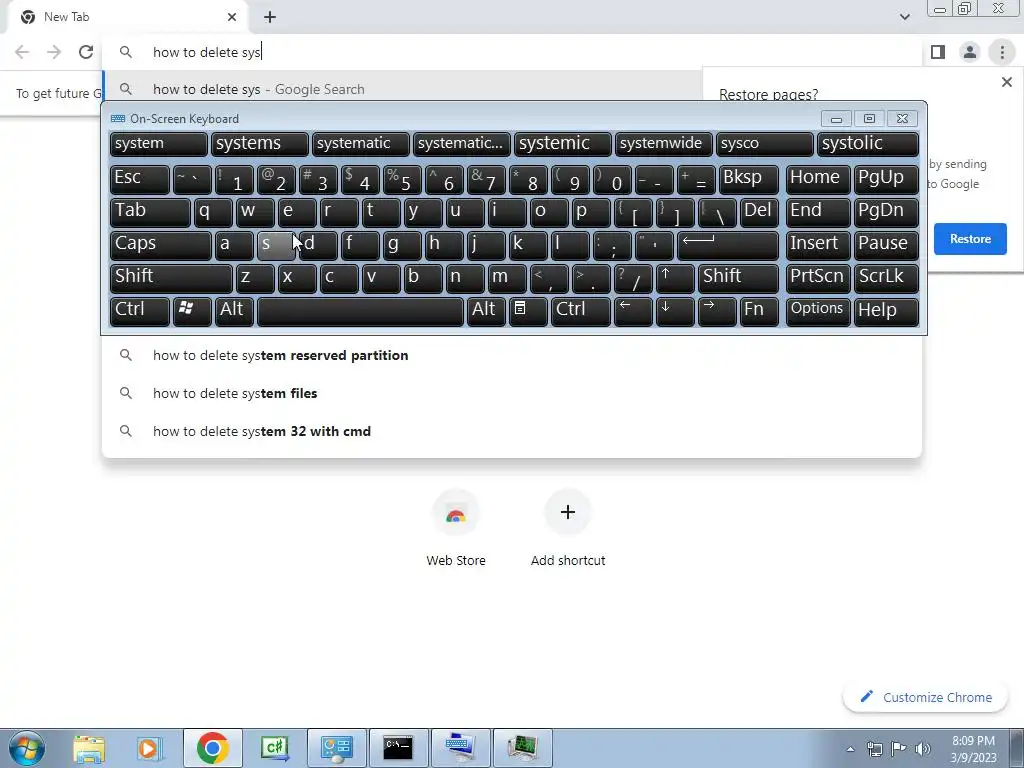Toggle the left Shift key on the keyboard
Image resolution: width=1024 pixels, height=768 pixels.
(x=171, y=278)
